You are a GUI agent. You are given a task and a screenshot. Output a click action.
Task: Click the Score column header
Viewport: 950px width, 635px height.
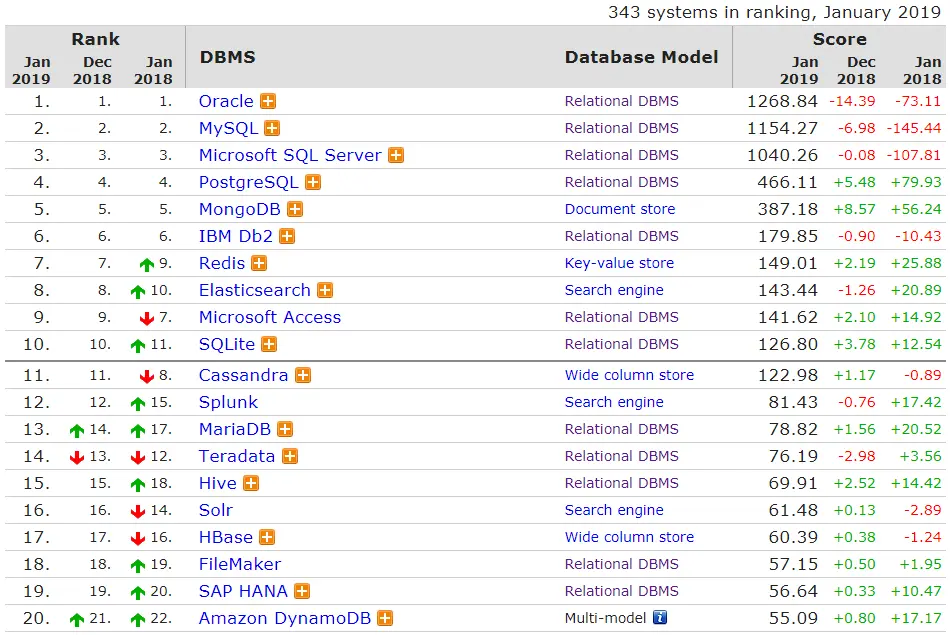click(840, 39)
